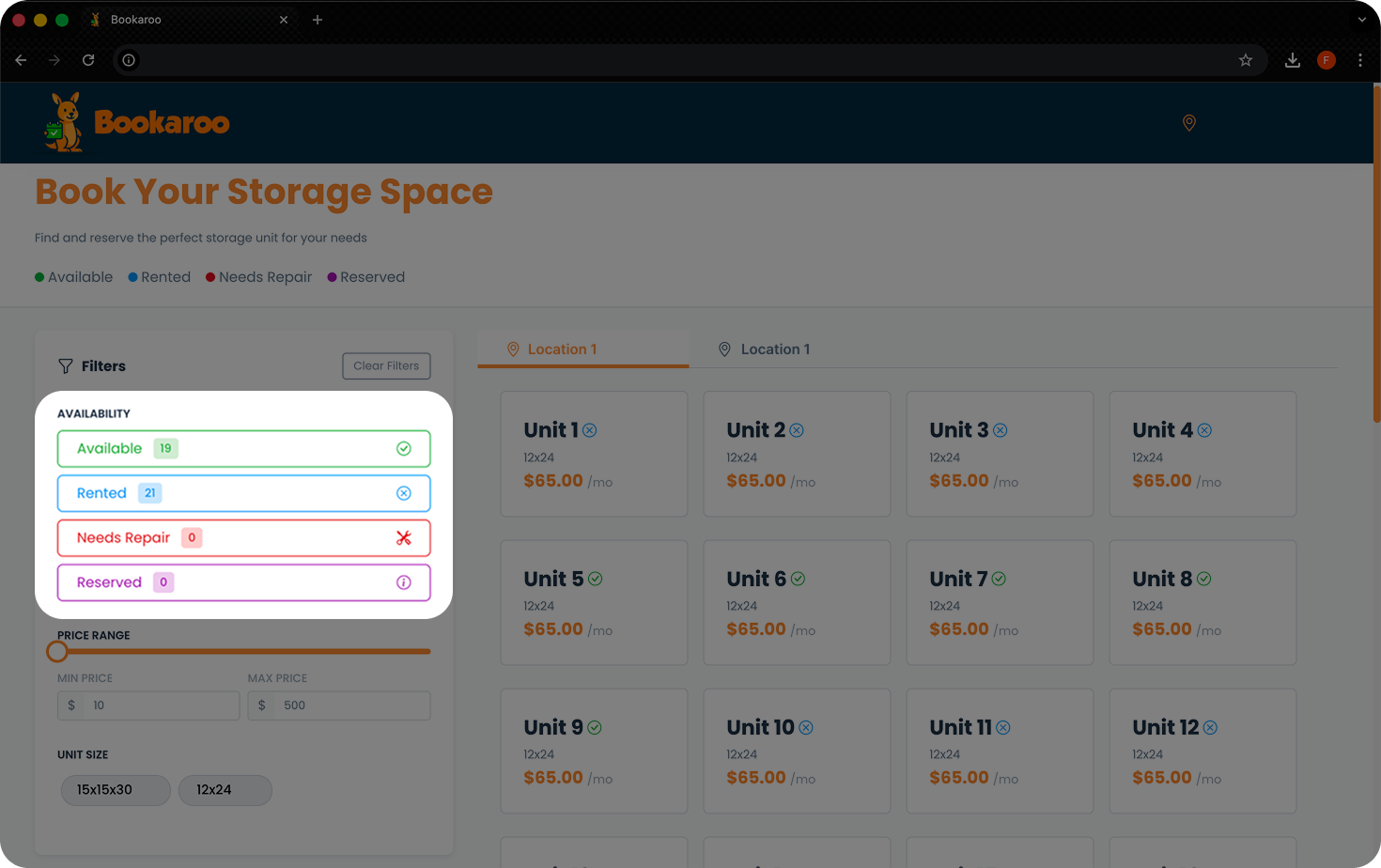
Task: Click the browser downloads icon
Action: click(1293, 59)
